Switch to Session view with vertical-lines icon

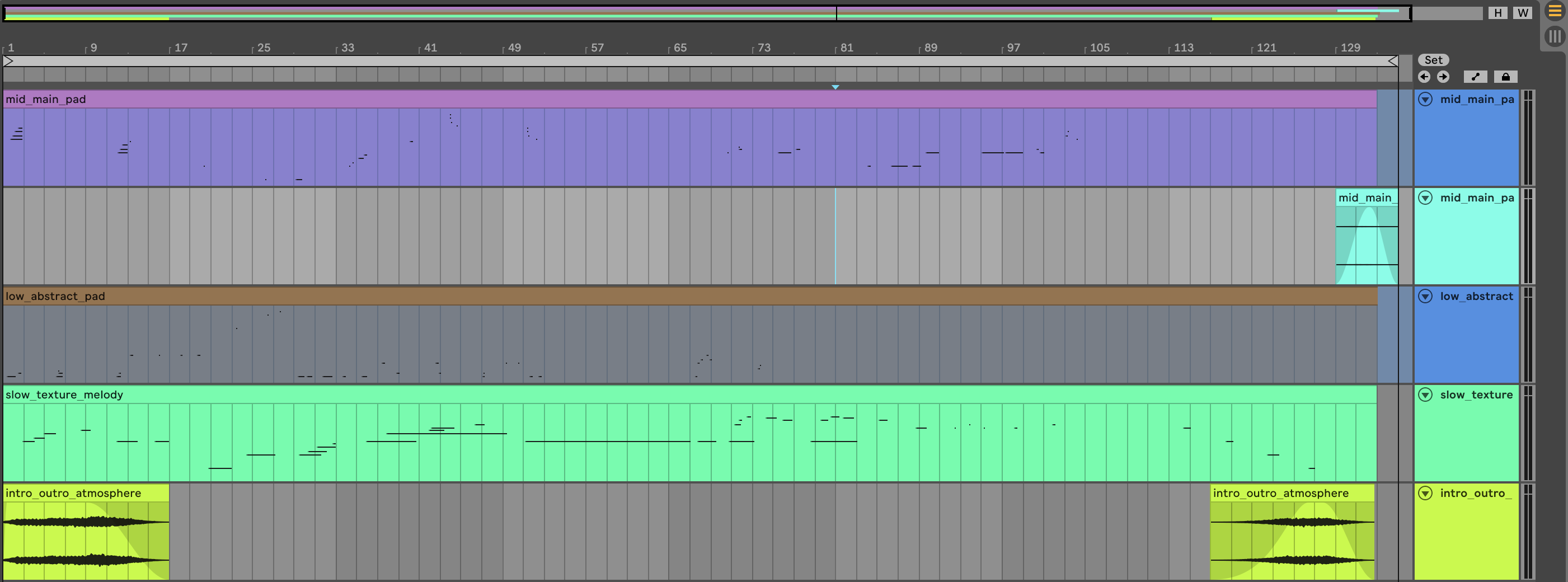1554,36
